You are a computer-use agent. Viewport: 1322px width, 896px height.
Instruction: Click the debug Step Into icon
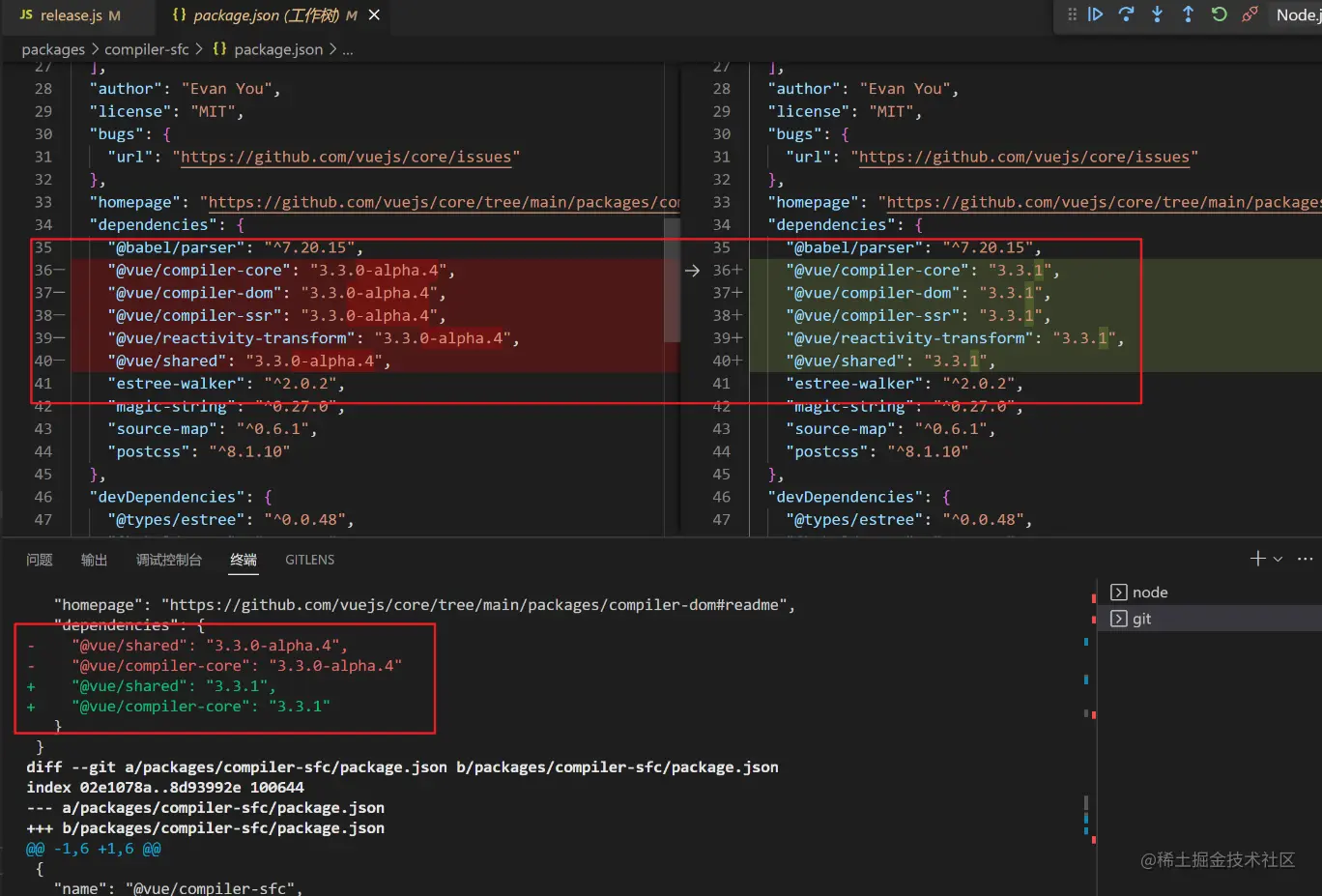pyautogui.click(x=1157, y=14)
